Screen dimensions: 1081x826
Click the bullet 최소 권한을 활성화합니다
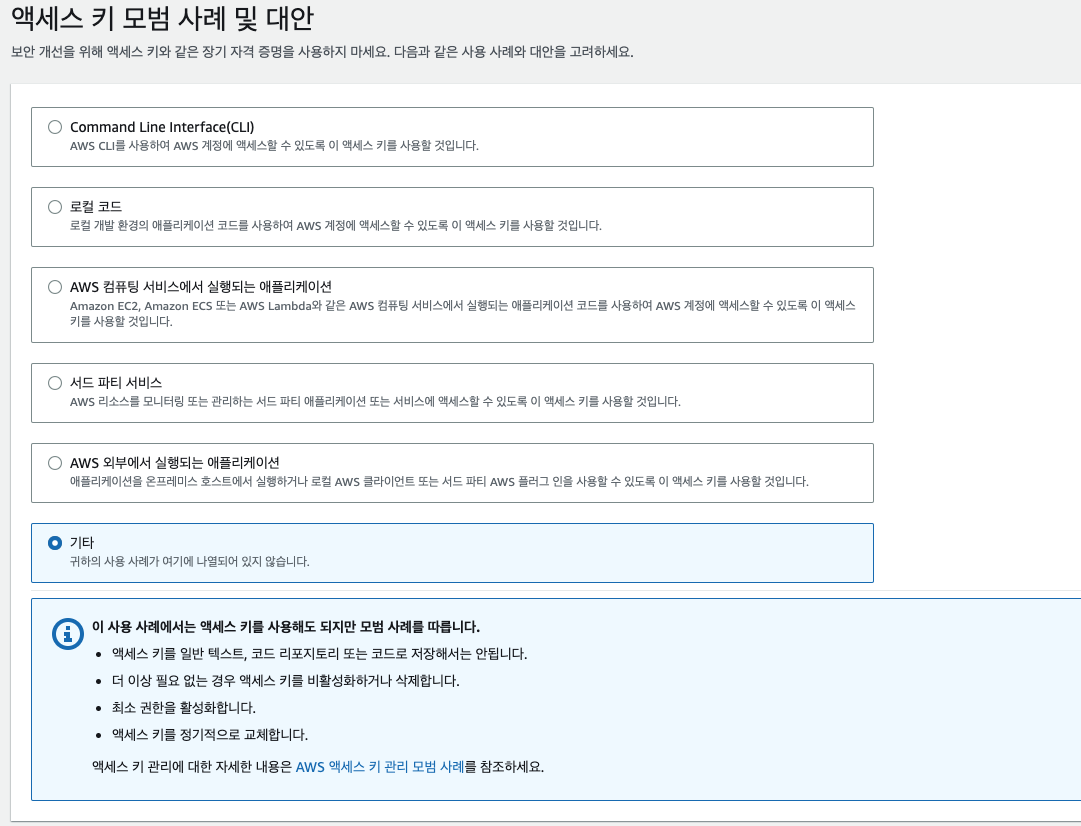coord(183,707)
